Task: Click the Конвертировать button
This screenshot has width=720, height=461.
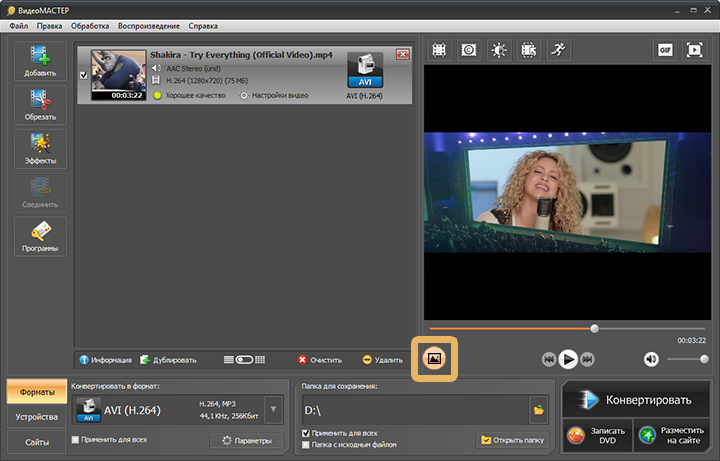Action: [x=636, y=399]
